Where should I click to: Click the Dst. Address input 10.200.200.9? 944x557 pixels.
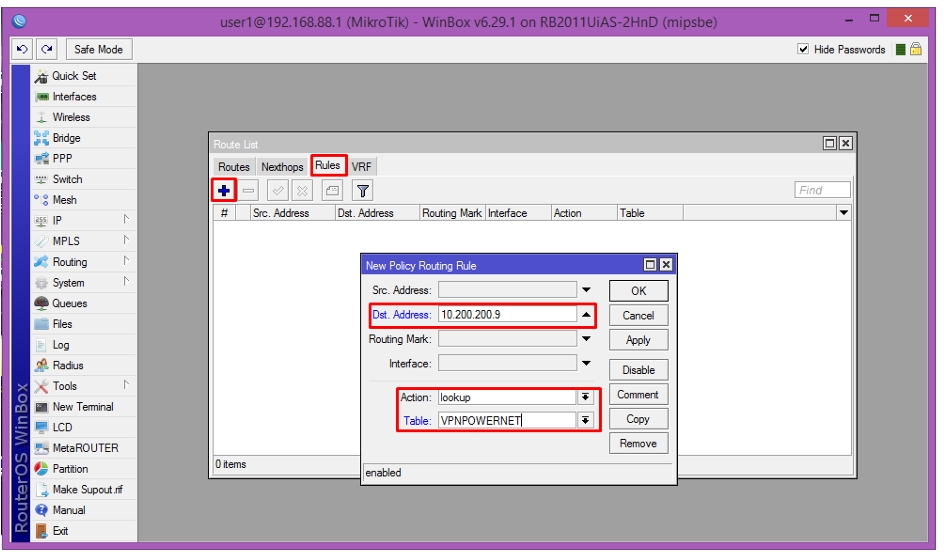(507, 314)
